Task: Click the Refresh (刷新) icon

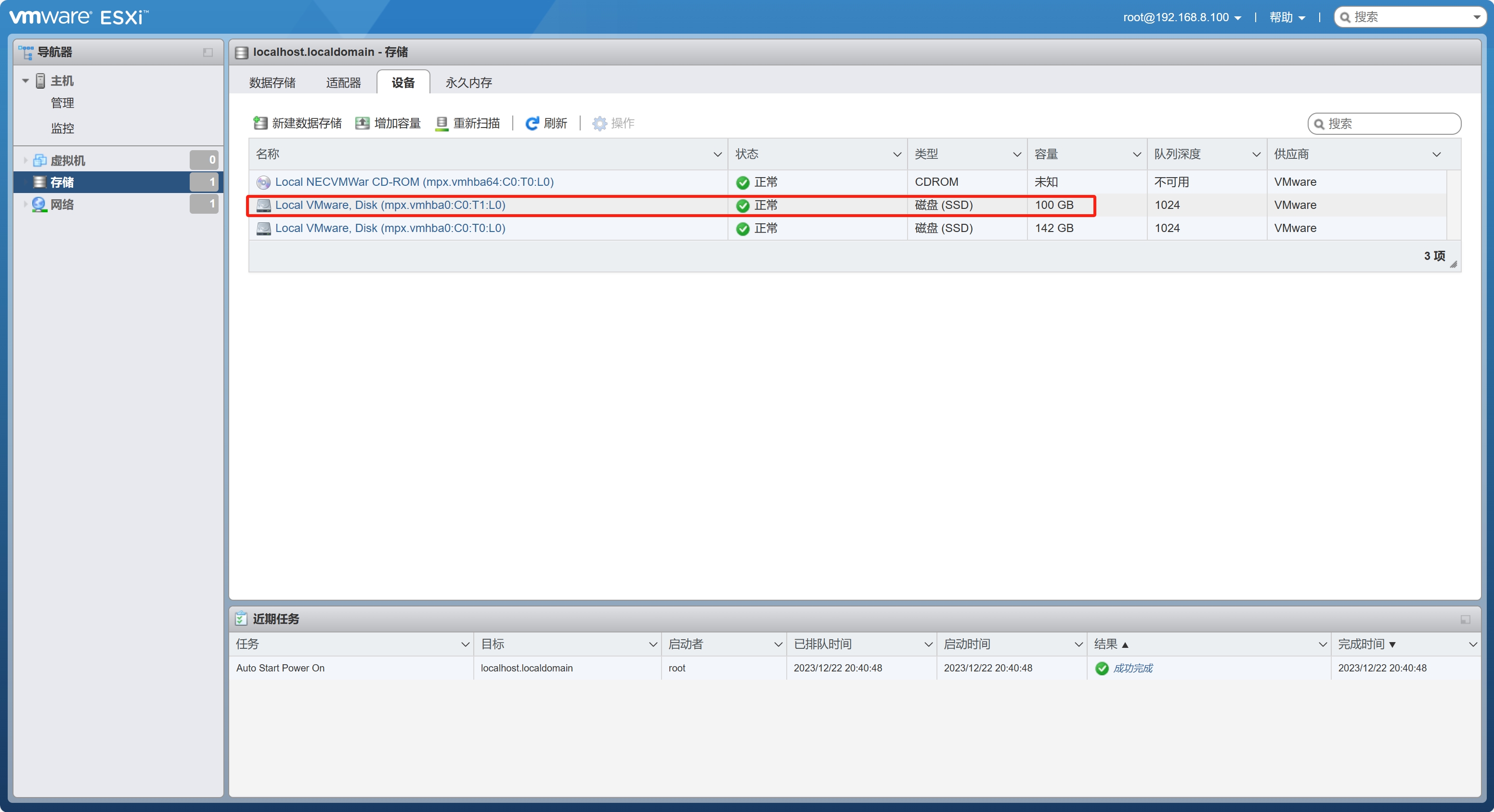Action: [532, 123]
